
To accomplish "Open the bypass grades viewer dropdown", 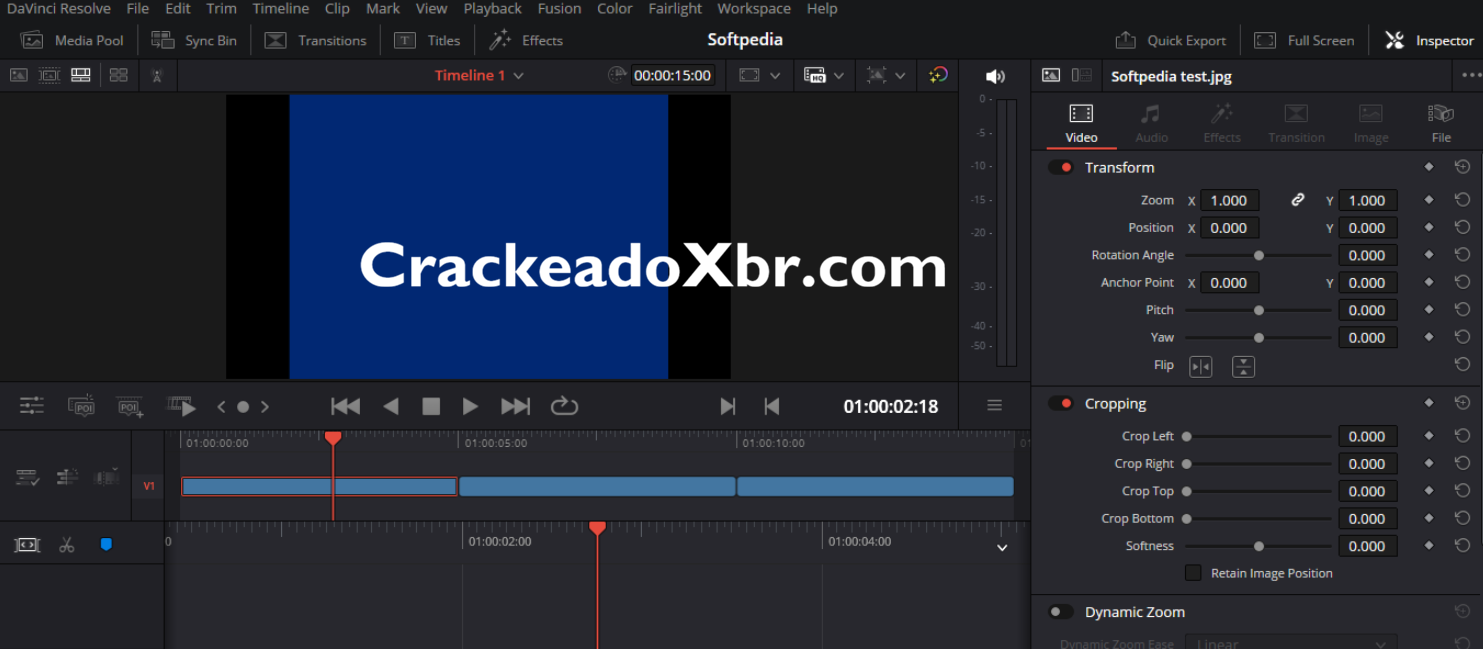I will [886, 75].
